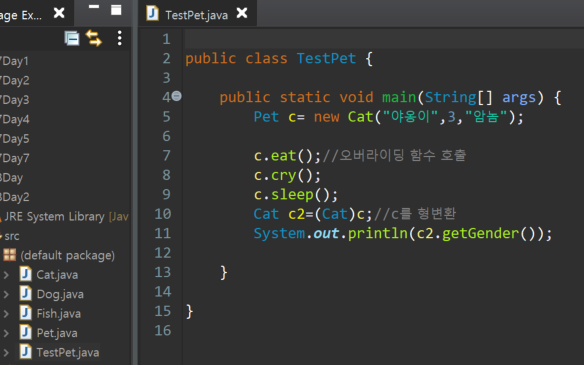Click the TestPet.java file icon in tree

[26, 352]
